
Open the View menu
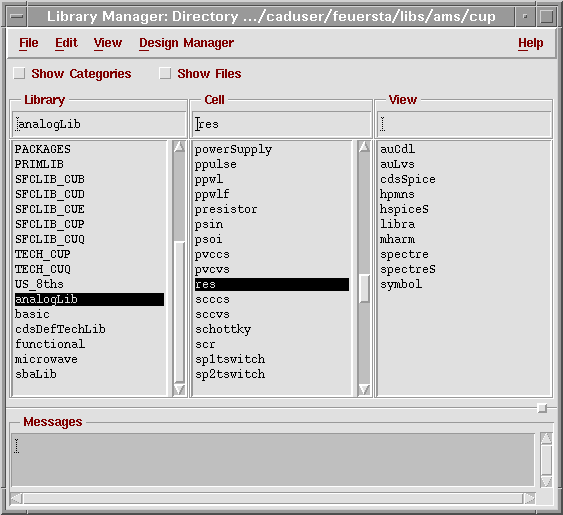(108, 43)
